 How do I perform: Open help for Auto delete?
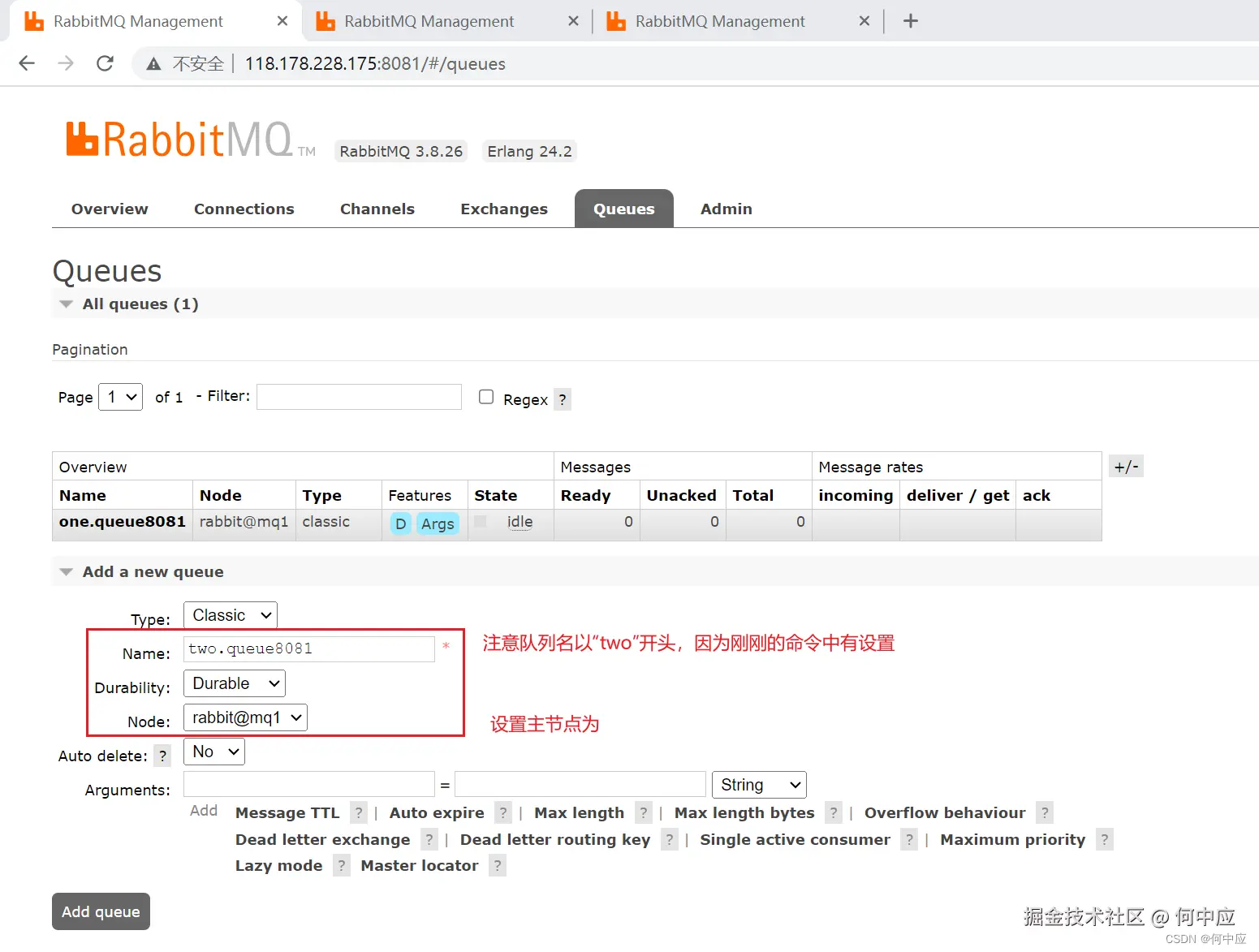[163, 756]
